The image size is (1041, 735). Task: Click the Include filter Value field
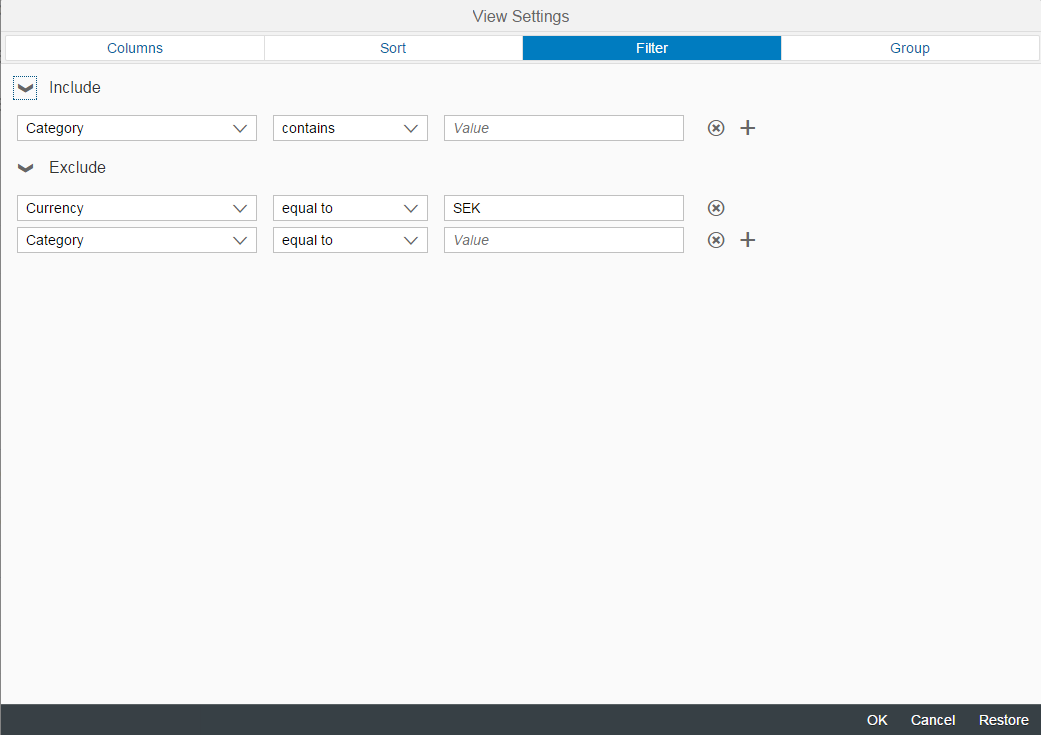[564, 128]
